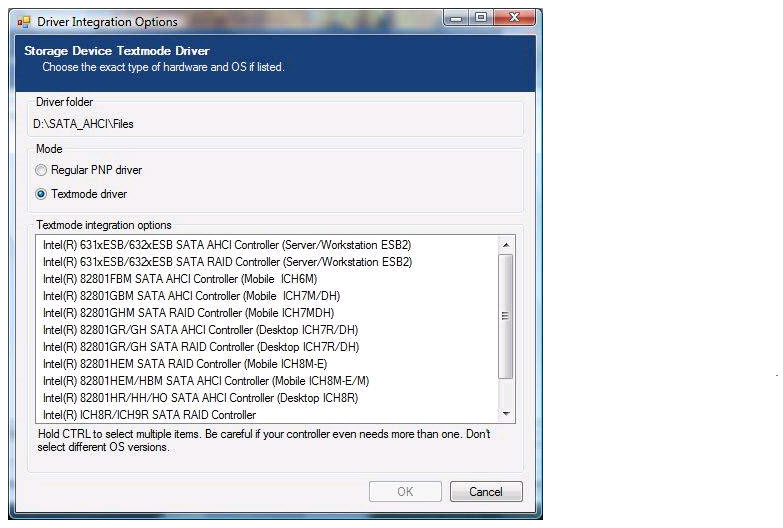Screen dimensions: 783x528
Task: Click the list scrollbar up arrow
Action: pos(506,245)
